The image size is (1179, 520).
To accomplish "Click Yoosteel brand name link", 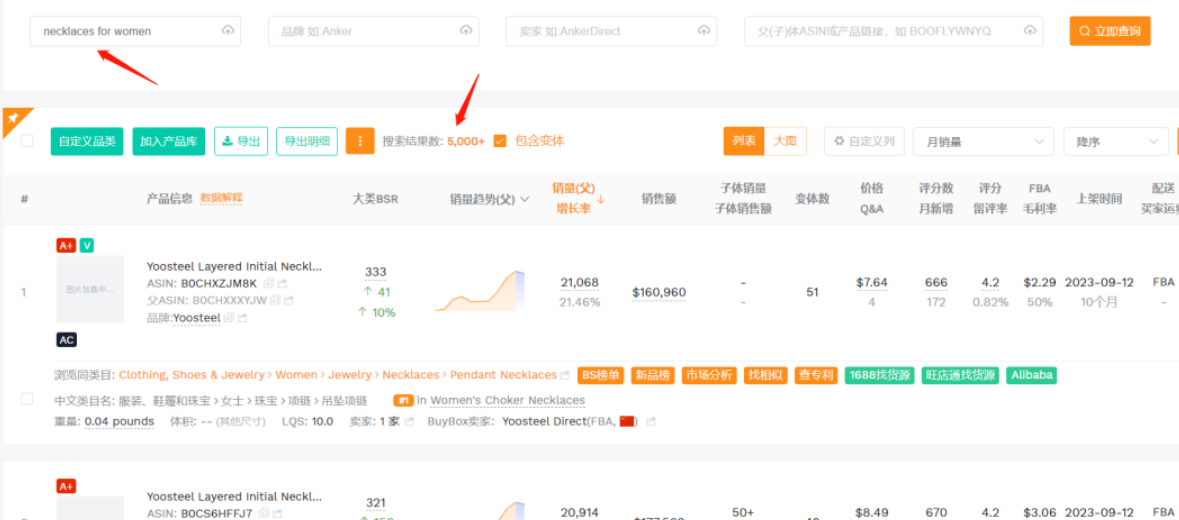I will [x=197, y=318].
